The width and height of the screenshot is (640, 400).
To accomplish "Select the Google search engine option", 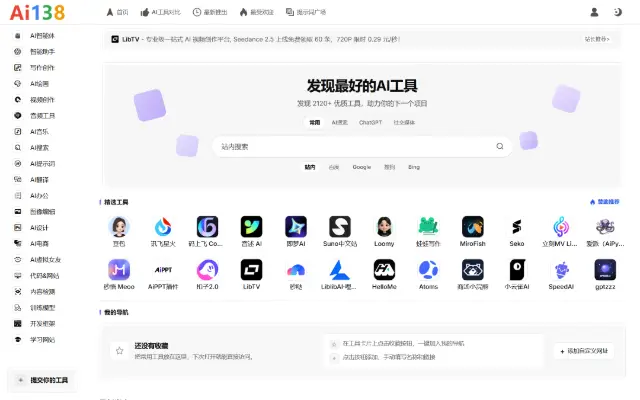I will [362, 167].
